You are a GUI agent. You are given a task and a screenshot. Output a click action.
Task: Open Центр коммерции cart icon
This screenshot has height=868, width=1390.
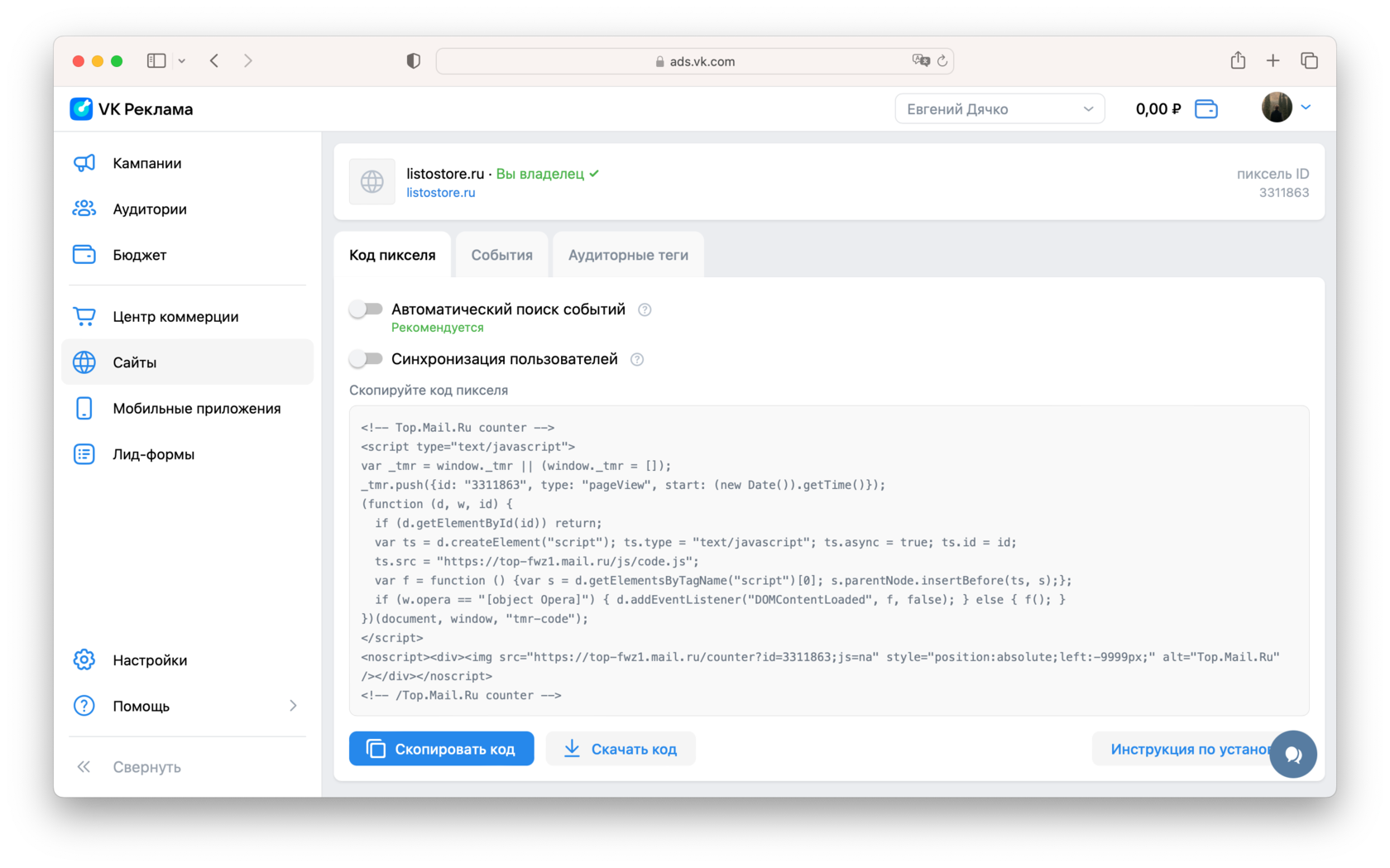84,316
